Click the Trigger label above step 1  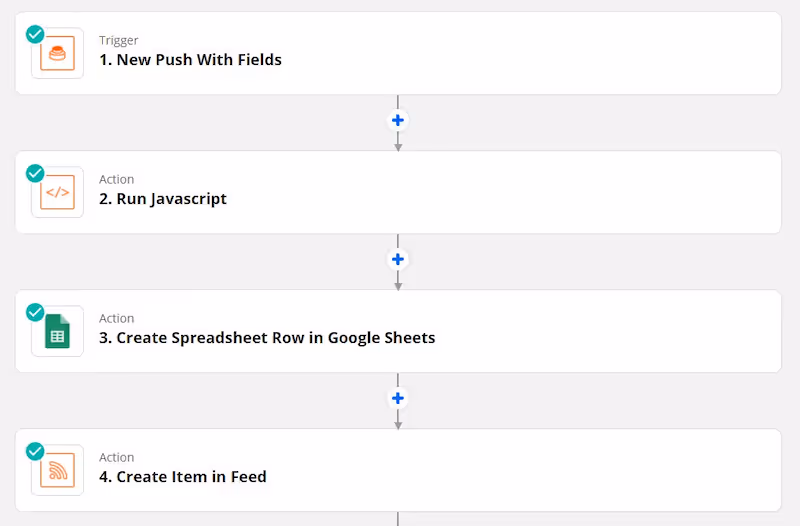[118, 41]
